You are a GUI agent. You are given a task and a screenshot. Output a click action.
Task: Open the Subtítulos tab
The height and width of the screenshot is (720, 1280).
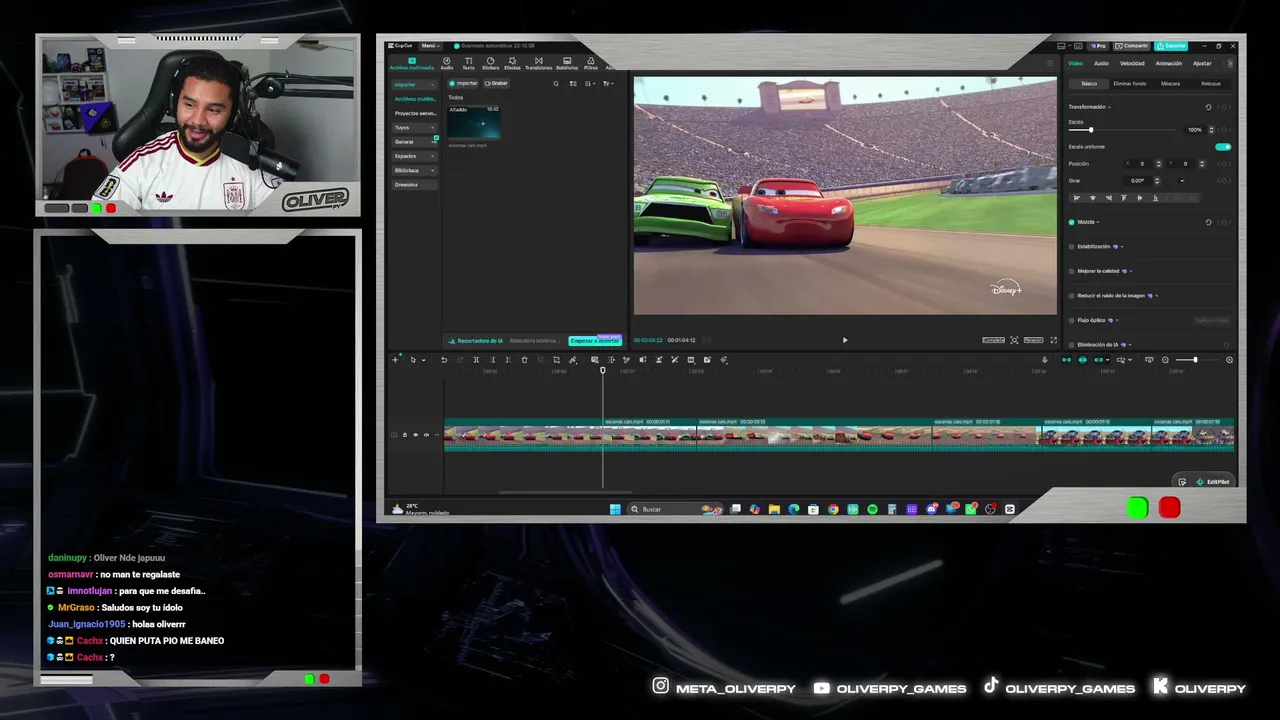567,63
